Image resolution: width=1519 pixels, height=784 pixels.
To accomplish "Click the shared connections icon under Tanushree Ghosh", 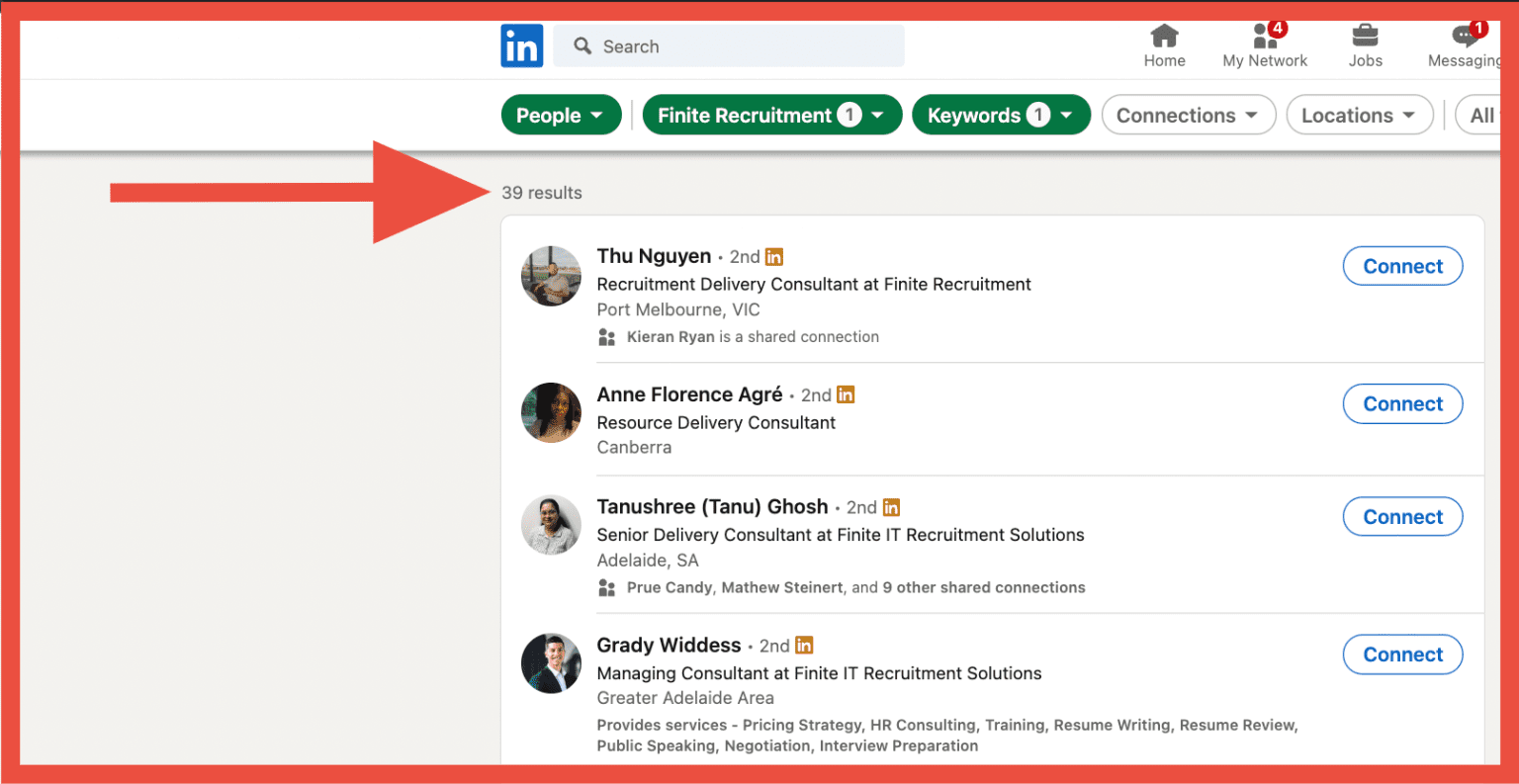I will 607,588.
